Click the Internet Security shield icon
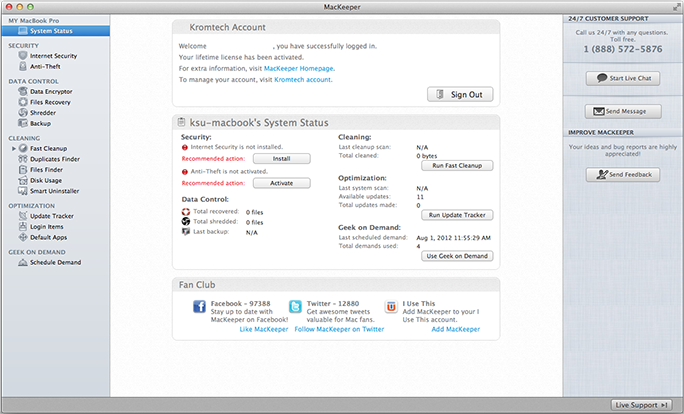The image size is (684, 414). coord(23,55)
